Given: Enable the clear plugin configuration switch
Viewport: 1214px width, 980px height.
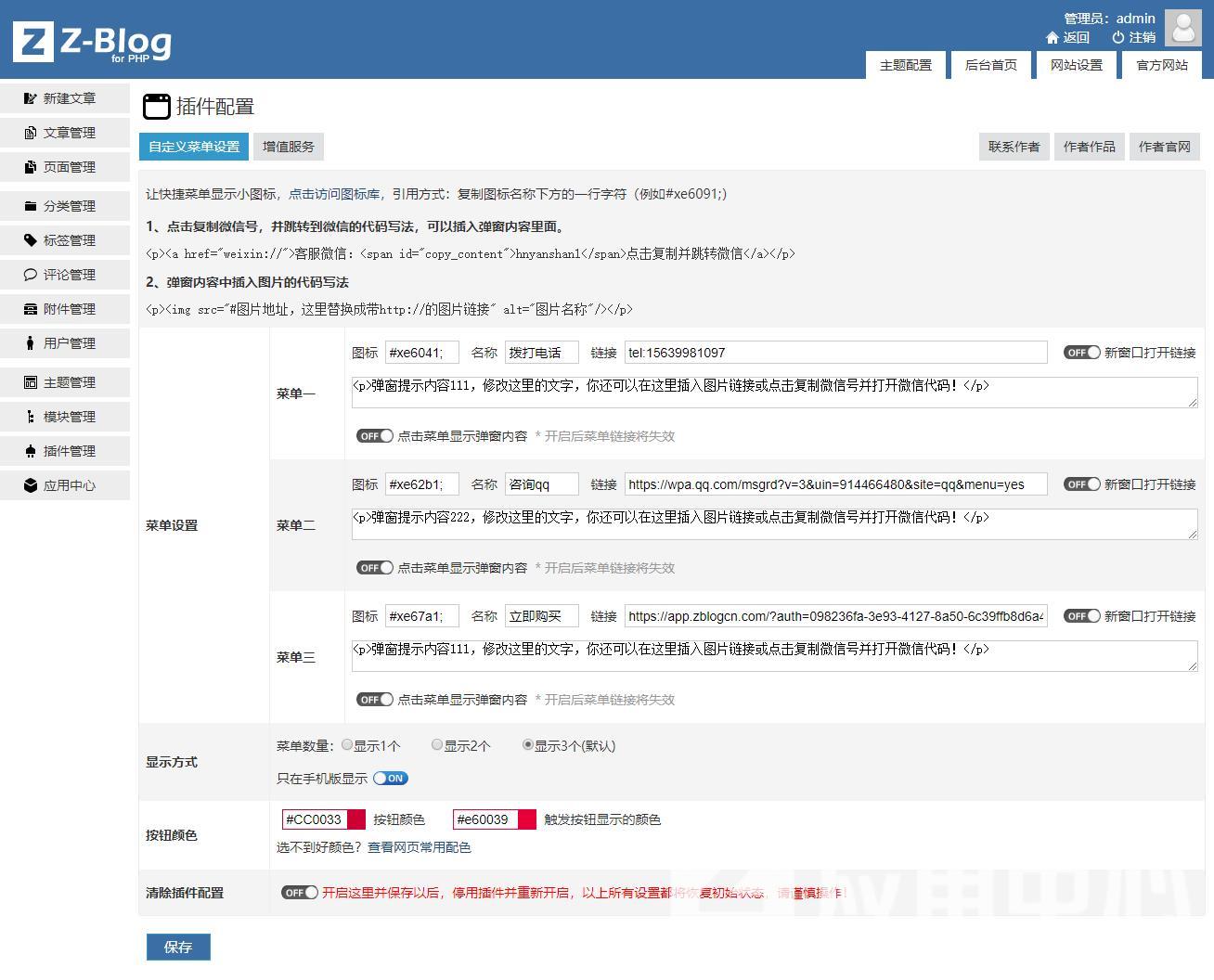Looking at the screenshot, I should [299, 893].
